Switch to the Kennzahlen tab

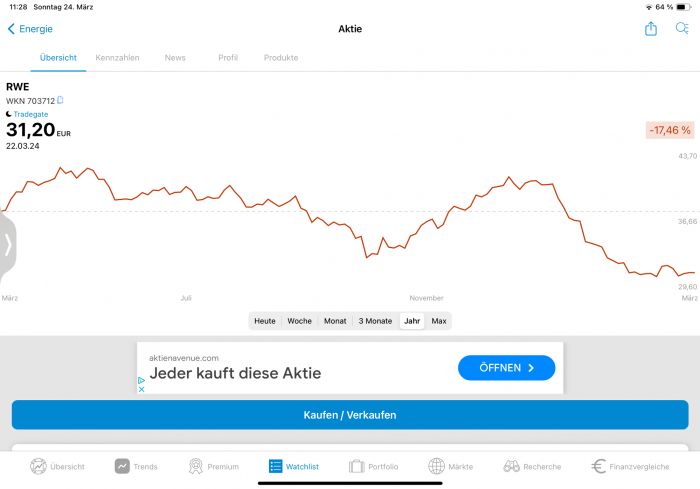117,58
